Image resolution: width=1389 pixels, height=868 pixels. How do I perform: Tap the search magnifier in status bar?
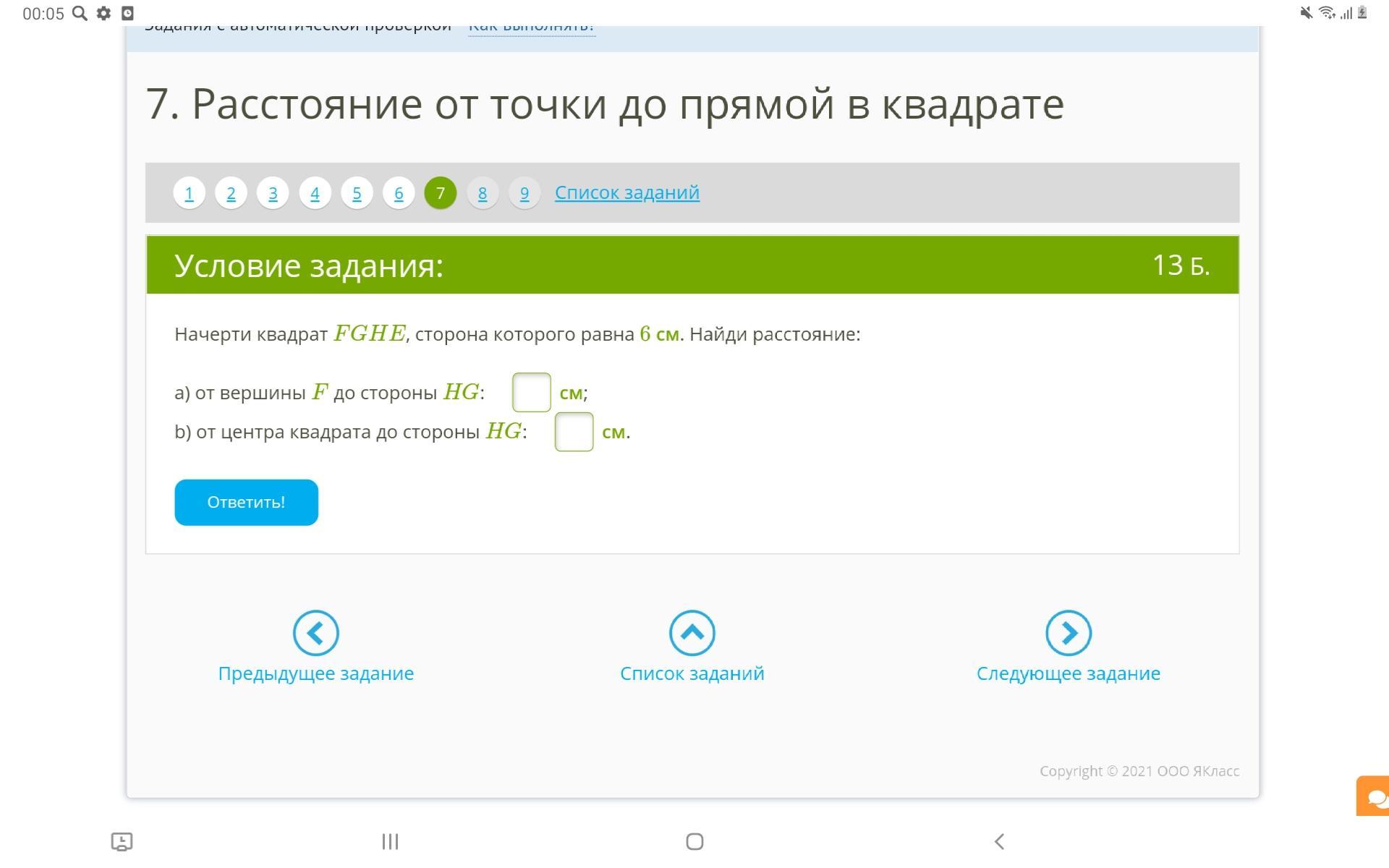pos(80,13)
